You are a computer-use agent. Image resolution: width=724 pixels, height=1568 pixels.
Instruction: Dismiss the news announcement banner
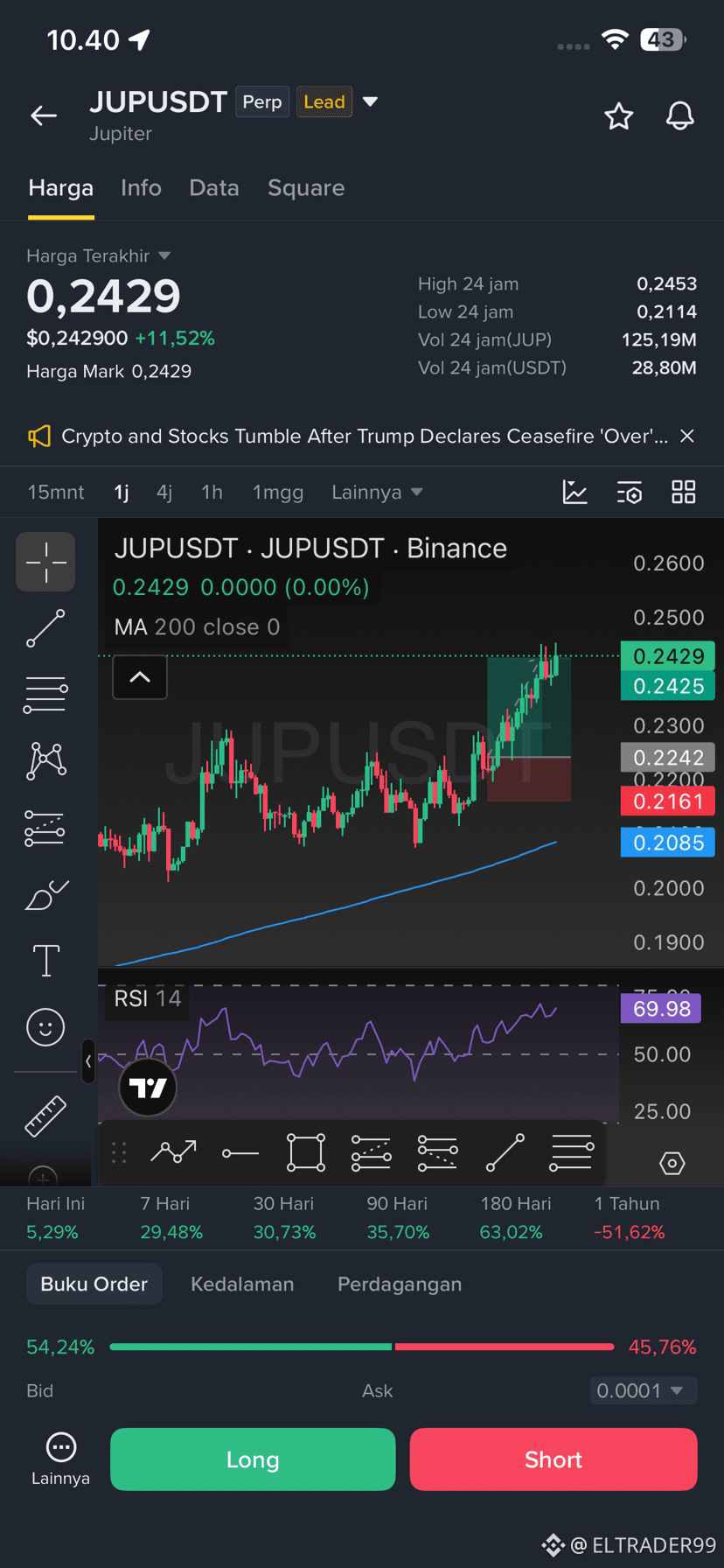coord(687,436)
